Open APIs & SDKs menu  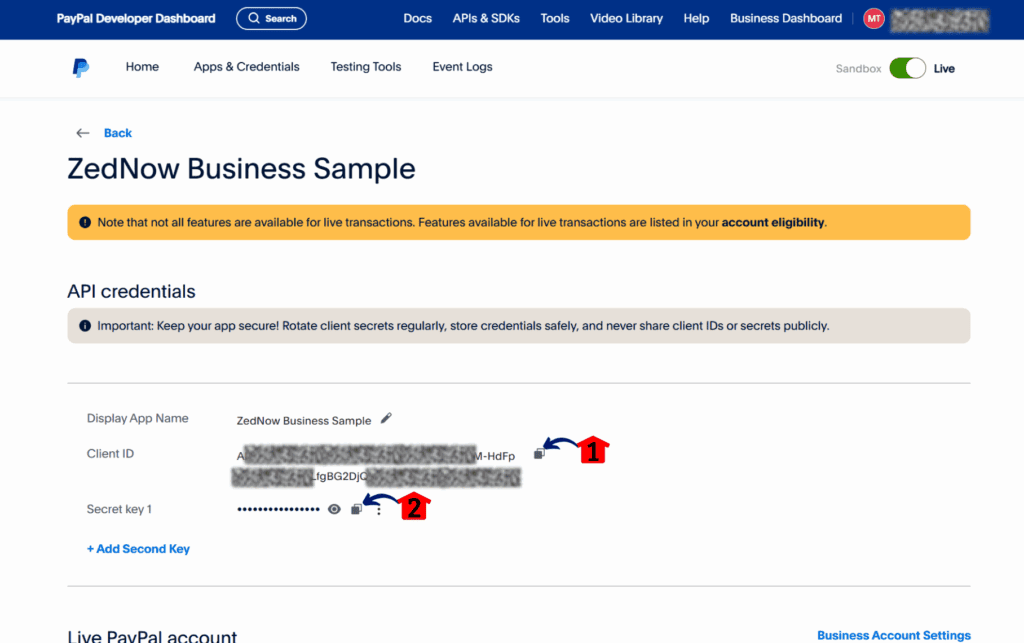(486, 18)
